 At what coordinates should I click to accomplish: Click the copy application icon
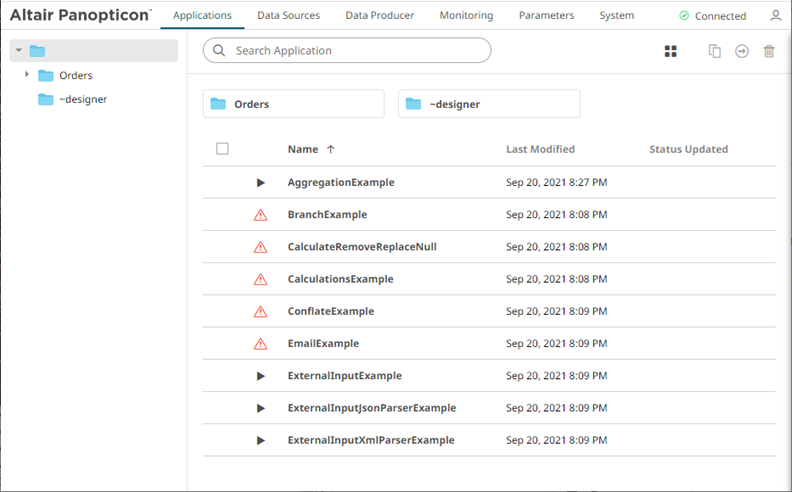pos(714,51)
